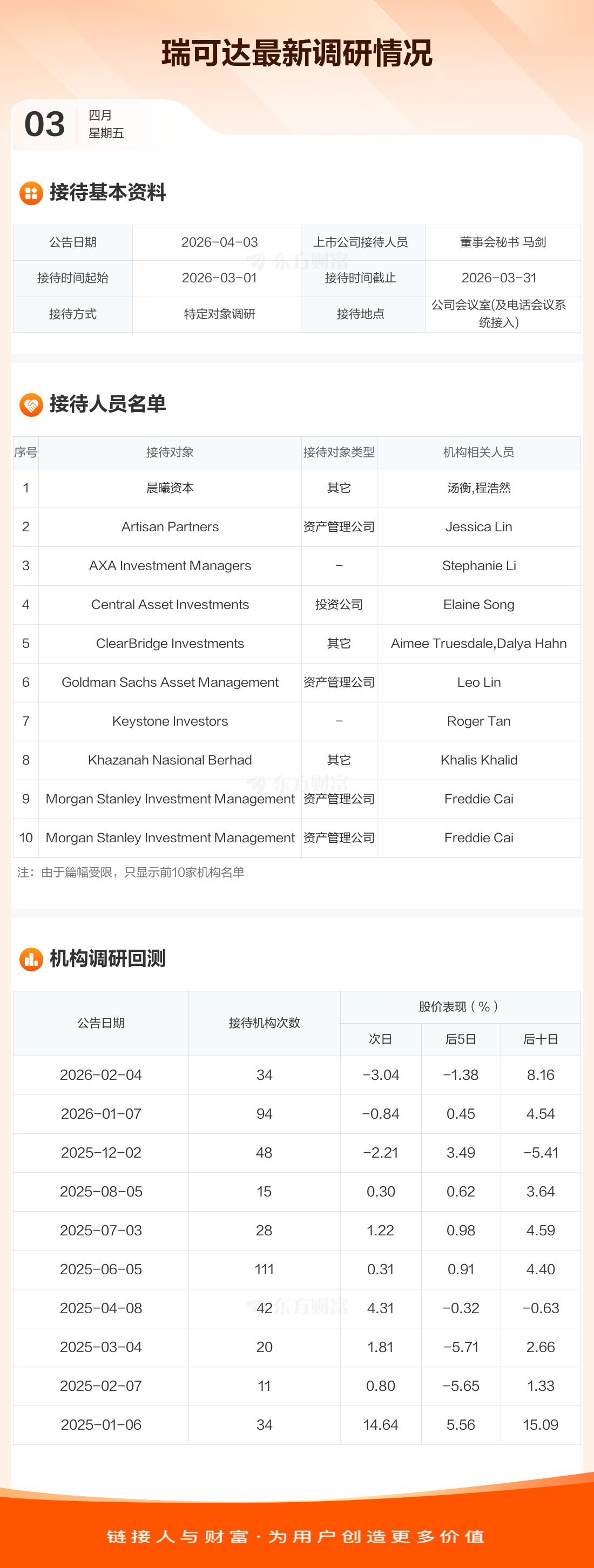Click the name Khalis Khalid

click(479, 760)
